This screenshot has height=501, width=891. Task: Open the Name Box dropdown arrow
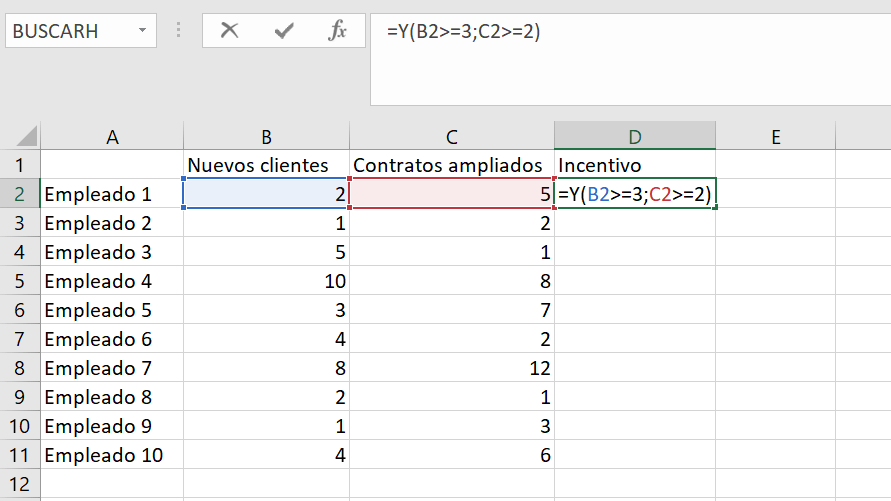142,30
